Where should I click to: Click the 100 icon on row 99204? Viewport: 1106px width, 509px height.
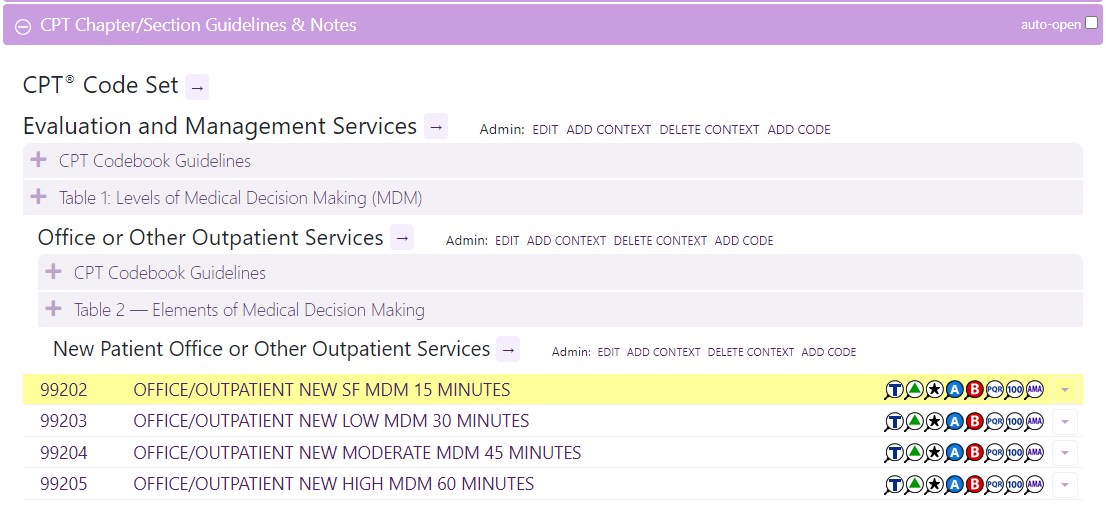(1014, 452)
